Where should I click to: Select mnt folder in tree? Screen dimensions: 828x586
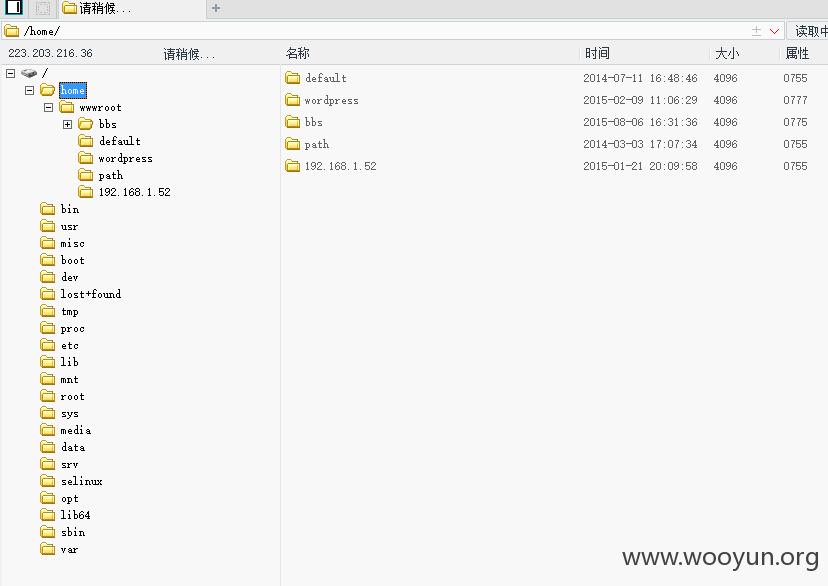(69, 380)
